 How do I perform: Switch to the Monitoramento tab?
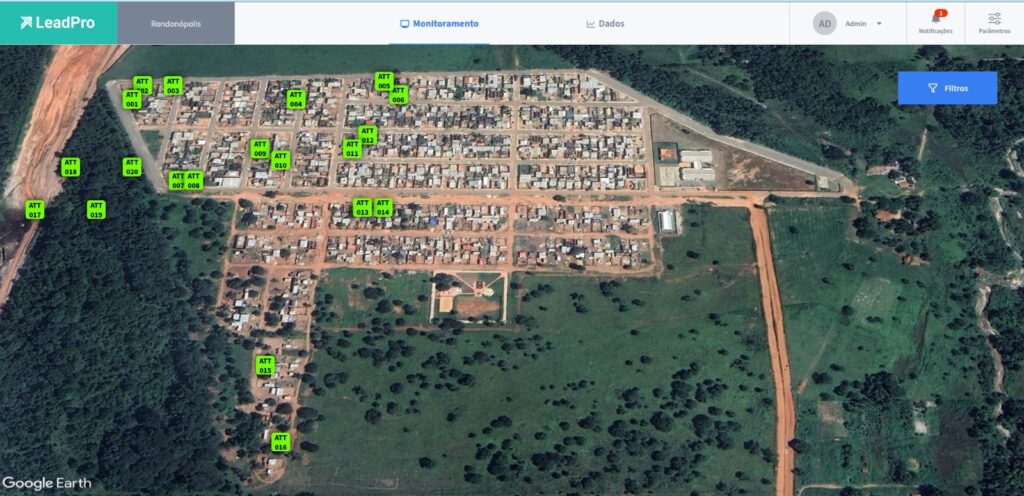pyautogui.click(x=439, y=23)
